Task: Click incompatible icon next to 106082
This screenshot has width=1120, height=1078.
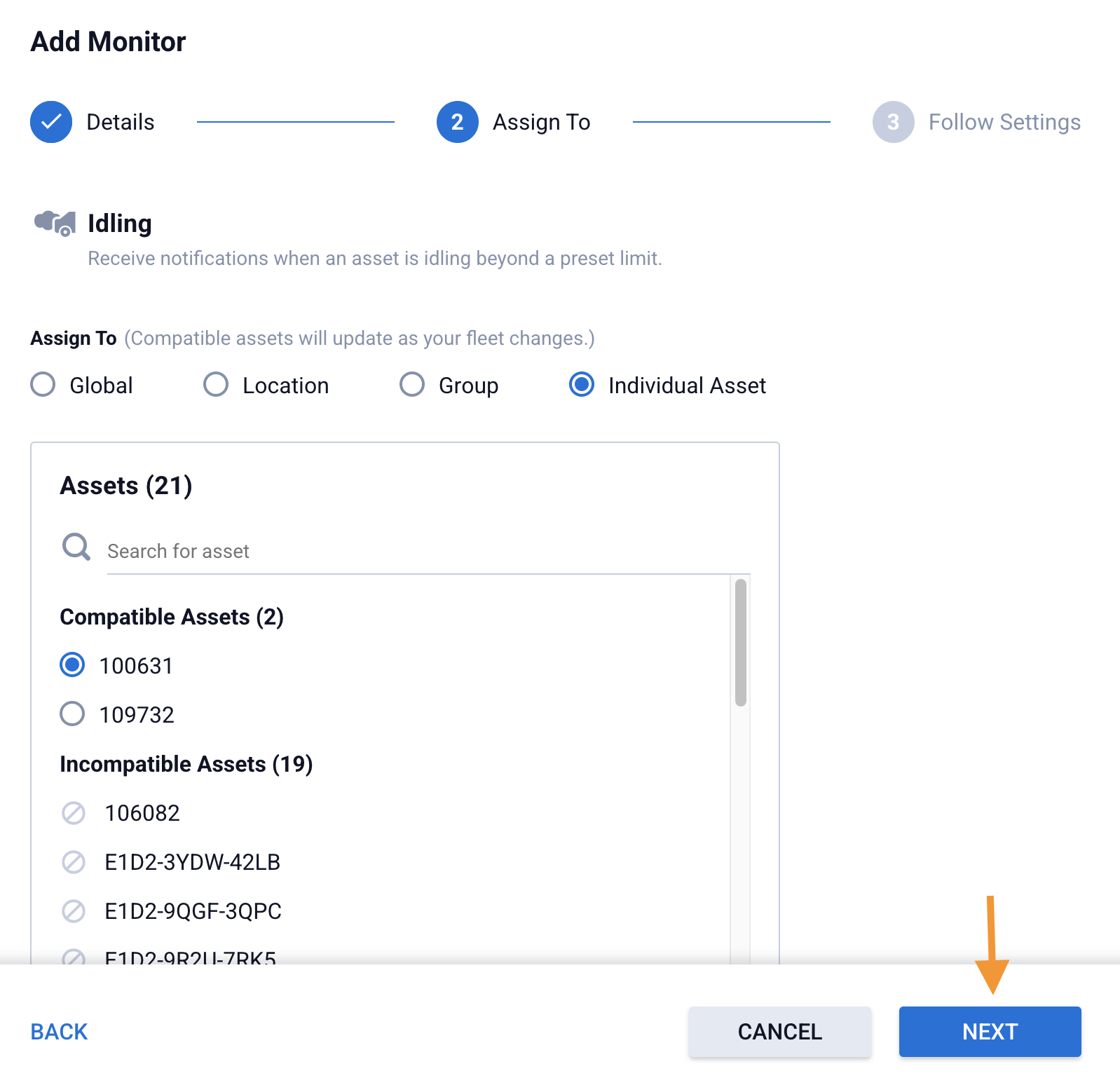Action: [74, 813]
